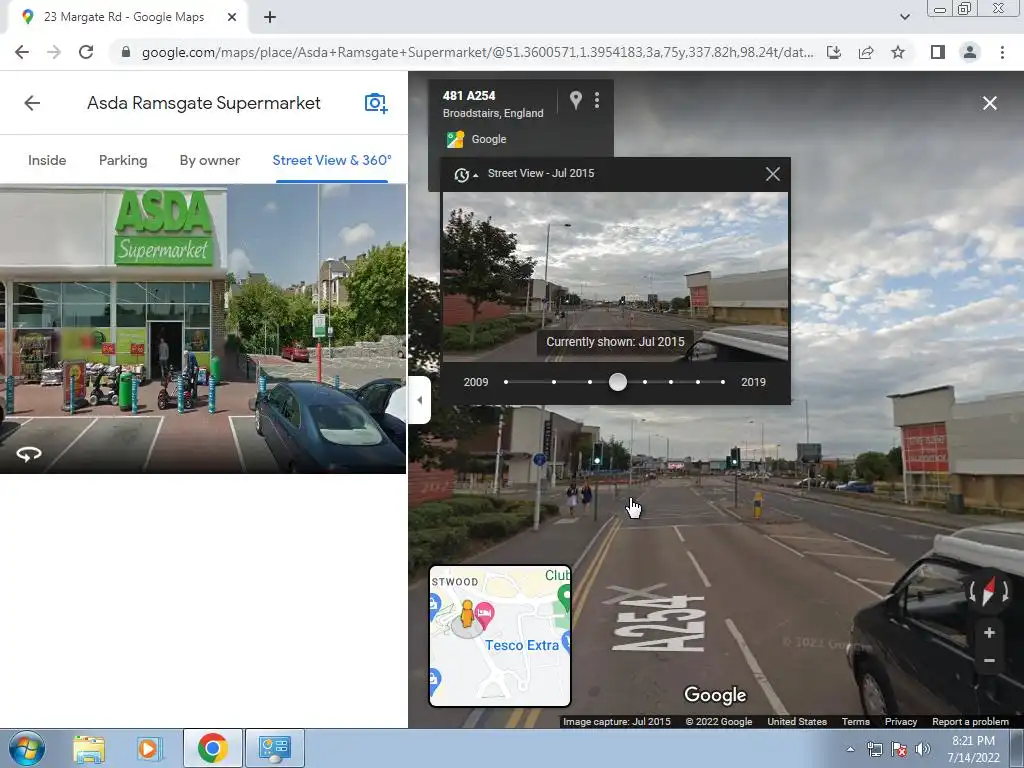Select the timeline point just right of handle
Image resolution: width=1024 pixels, height=768 pixels.
(645, 382)
